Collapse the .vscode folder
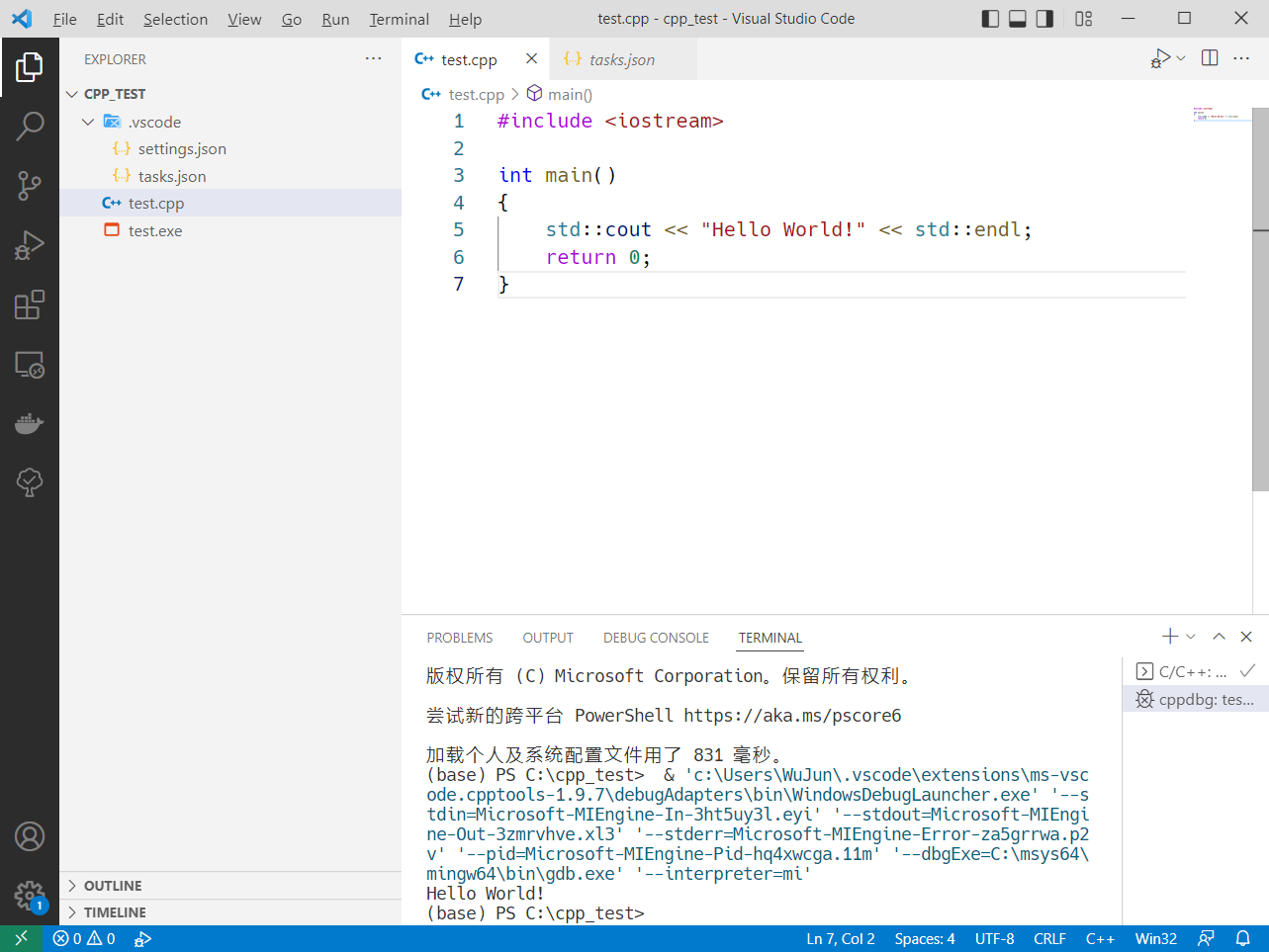 pos(88,121)
